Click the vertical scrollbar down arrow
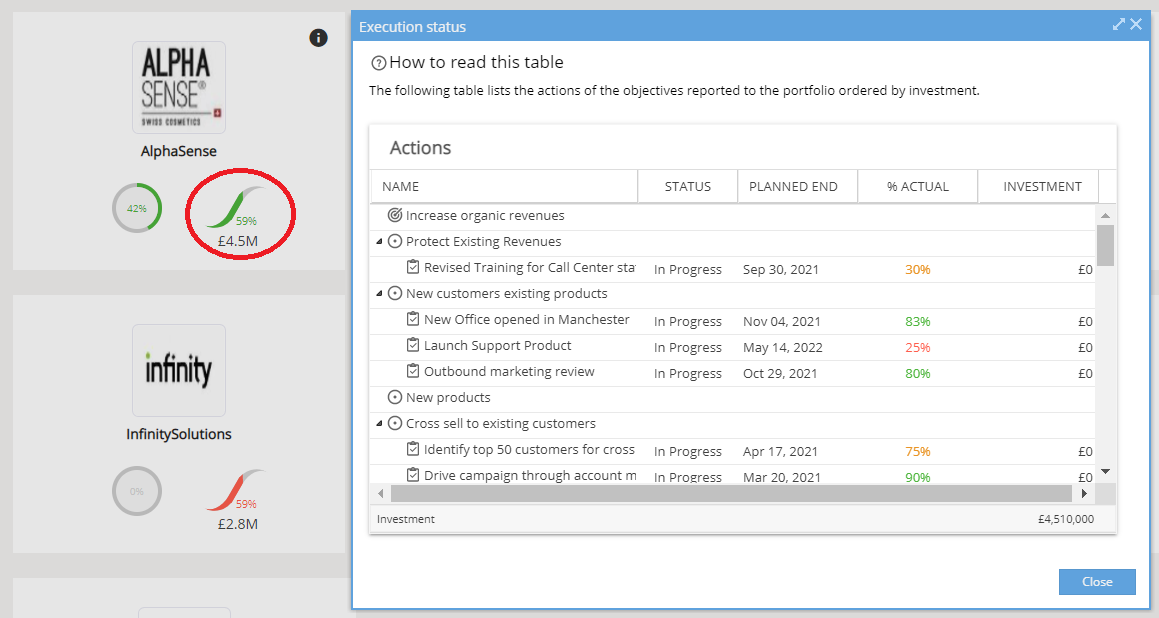This screenshot has width=1159, height=618. tap(1106, 472)
